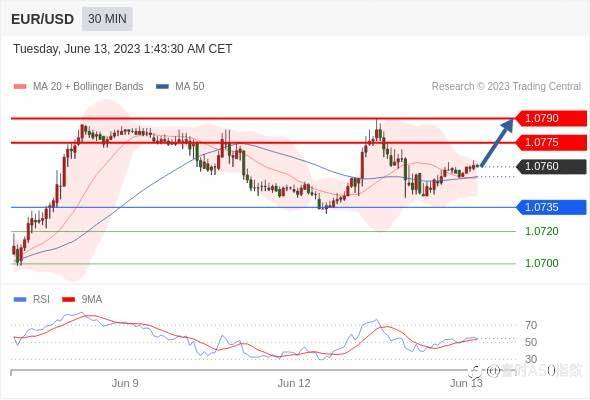Toggle the 9MA legend swatch
590x400 pixels.
tap(68, 300)
